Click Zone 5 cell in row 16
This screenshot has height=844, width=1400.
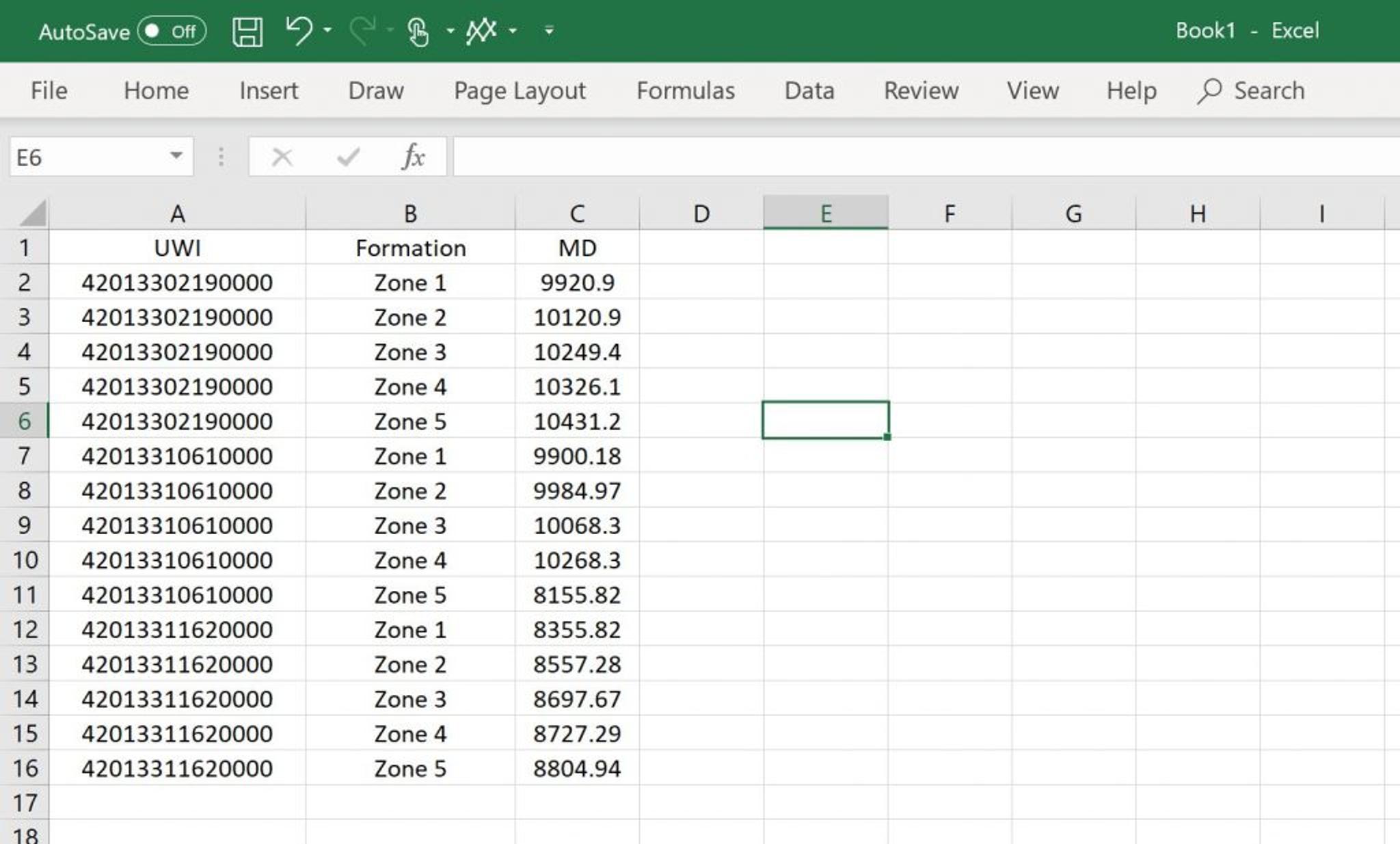(x=410, y=768)
